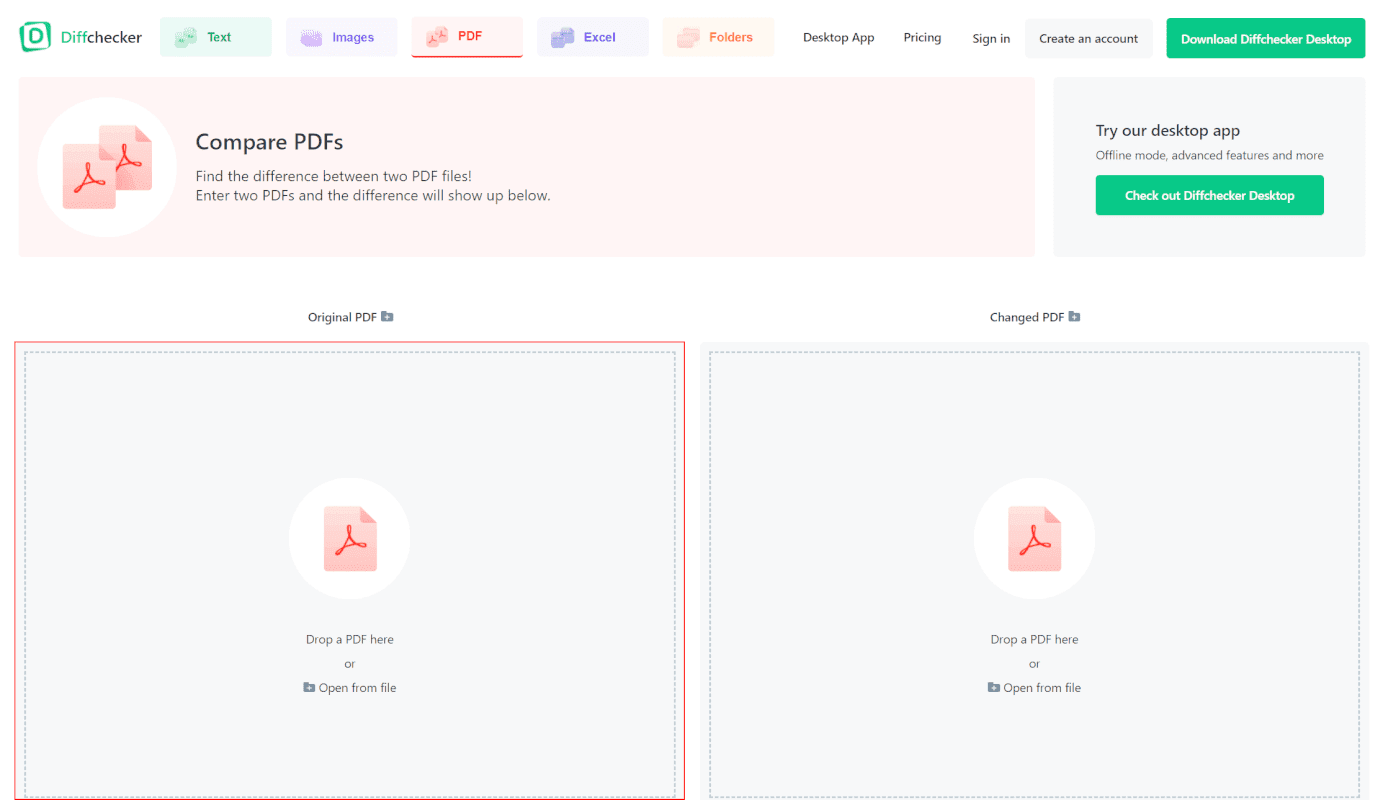Click 'Drop a PDF here' in Original area
The height and width of the screenshot is (800, 1383).
coord(350,639)
